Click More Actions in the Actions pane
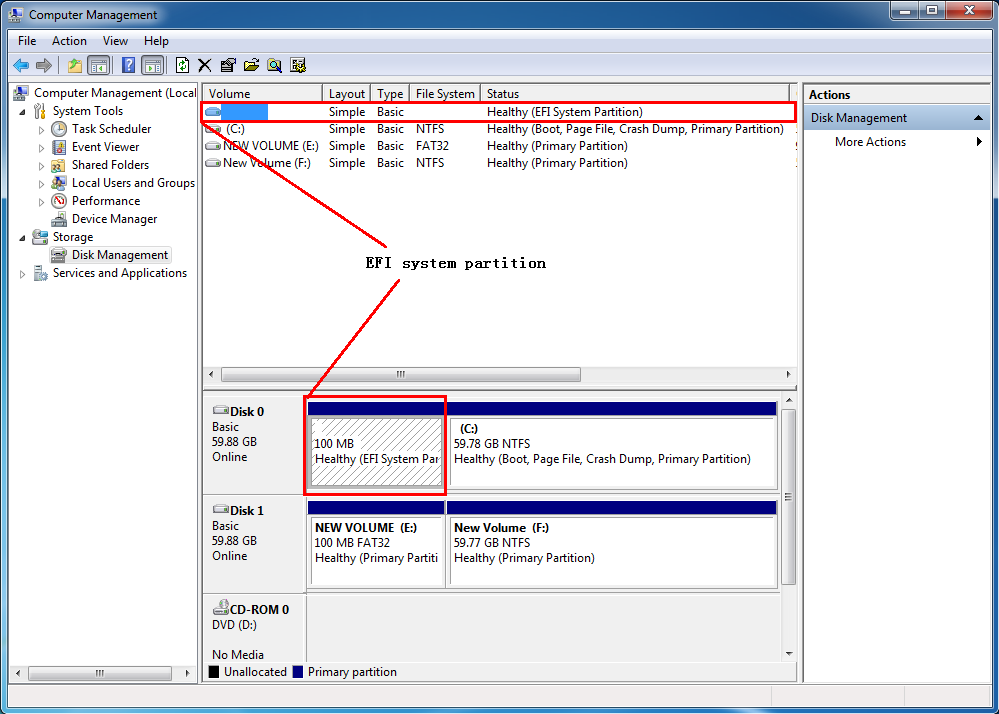This screenshot has width=999, height=714. point(869,141)
